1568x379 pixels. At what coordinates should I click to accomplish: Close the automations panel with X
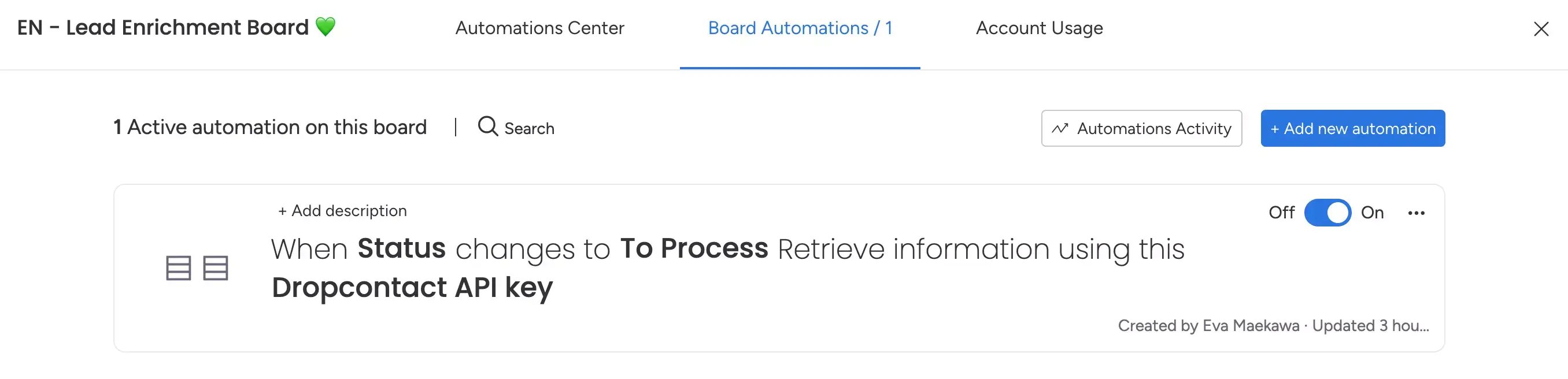point(1541,28)
